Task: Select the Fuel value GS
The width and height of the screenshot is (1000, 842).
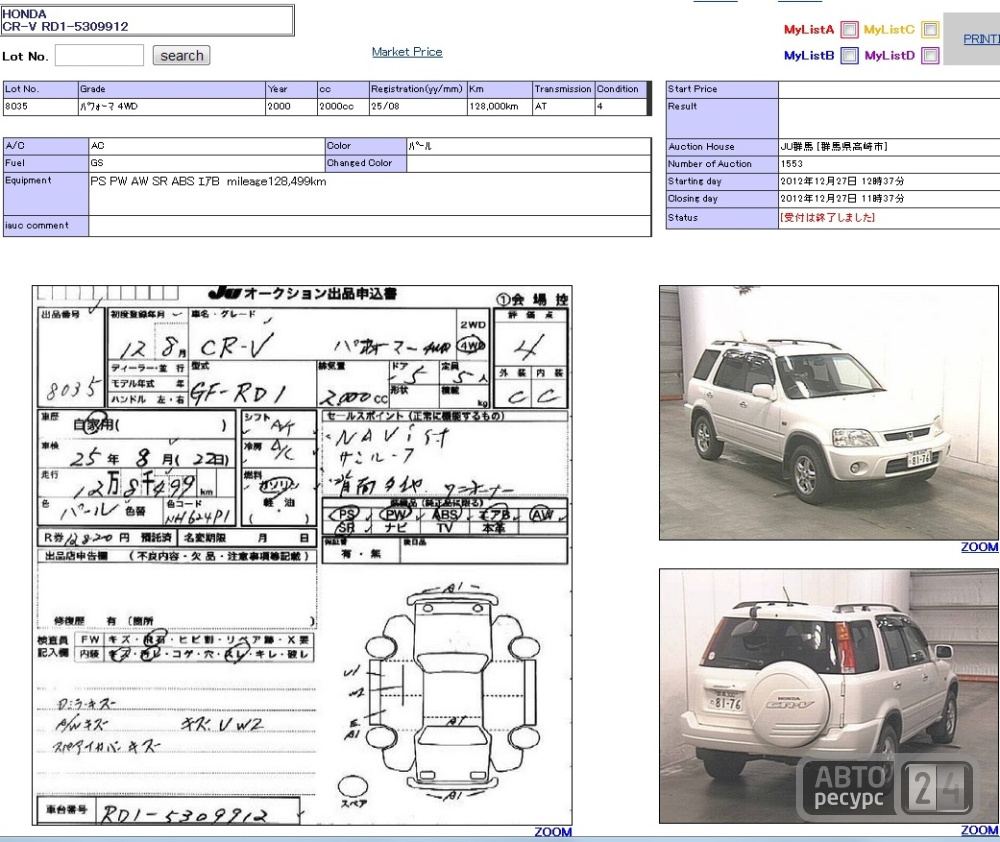Action: tap(97, 163)
